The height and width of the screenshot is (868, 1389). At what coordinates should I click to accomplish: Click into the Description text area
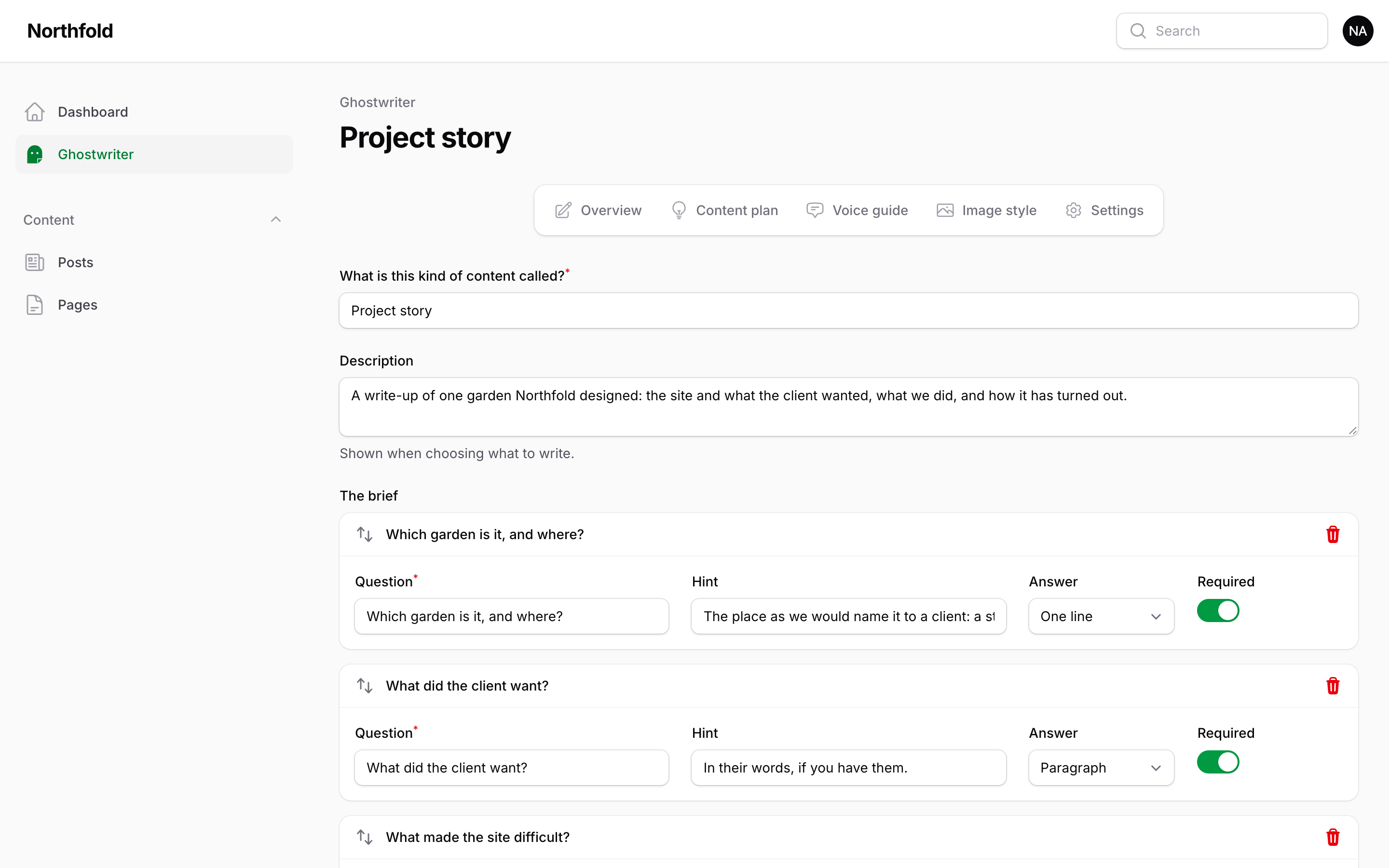848,407
